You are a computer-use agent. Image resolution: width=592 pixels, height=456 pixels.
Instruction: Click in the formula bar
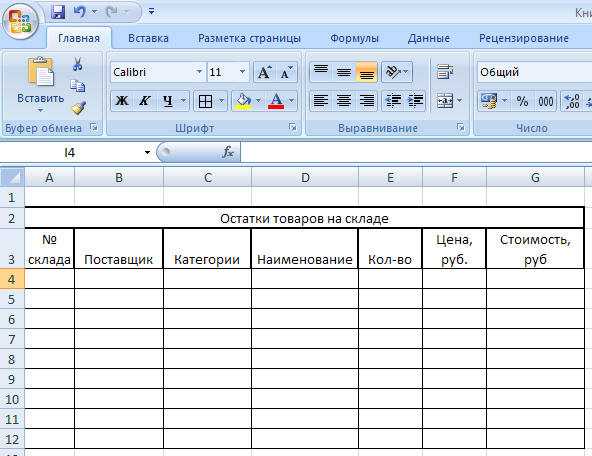coord(415,153)
